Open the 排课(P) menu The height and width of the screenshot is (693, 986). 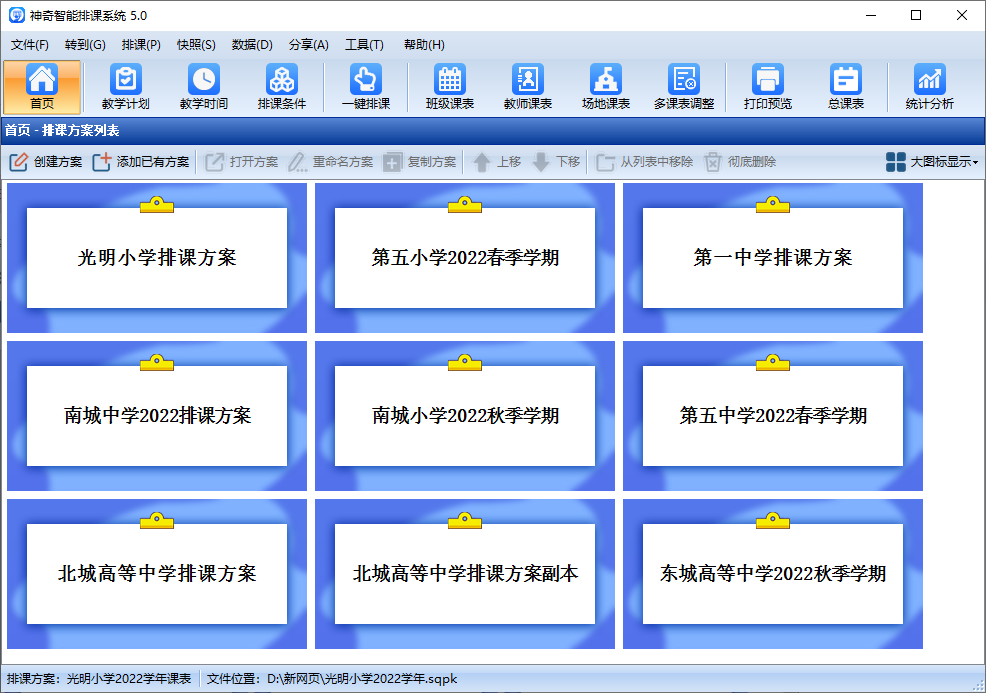point(141,45)
